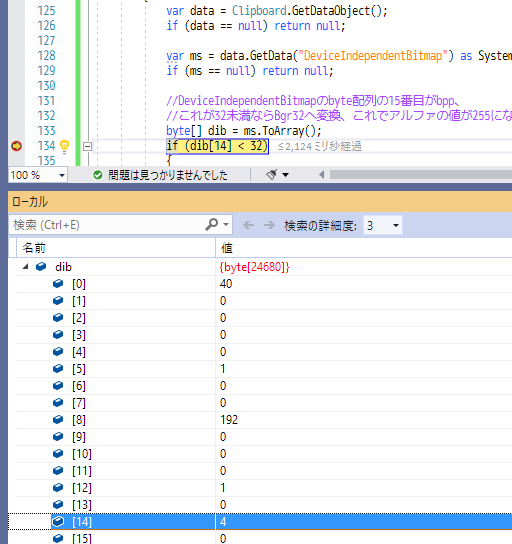
Task: Select the dib variable row
Action: [x=264, y=267]
